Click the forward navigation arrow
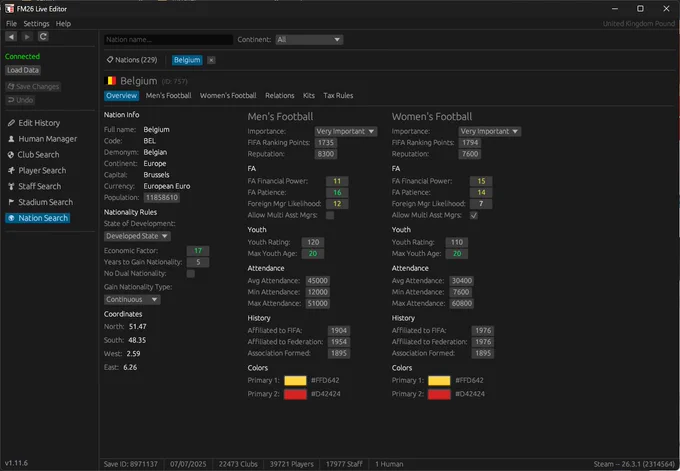The width and height of the screenshot is (680, 471). click(27, 36)
